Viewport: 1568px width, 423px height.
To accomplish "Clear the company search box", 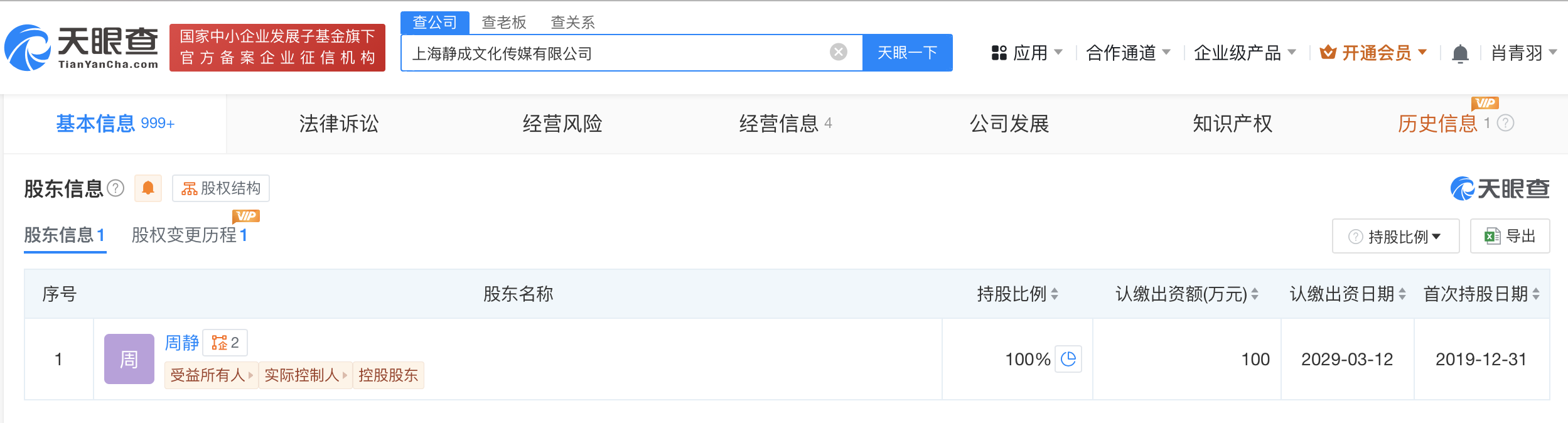I will (x=838, y=52).
